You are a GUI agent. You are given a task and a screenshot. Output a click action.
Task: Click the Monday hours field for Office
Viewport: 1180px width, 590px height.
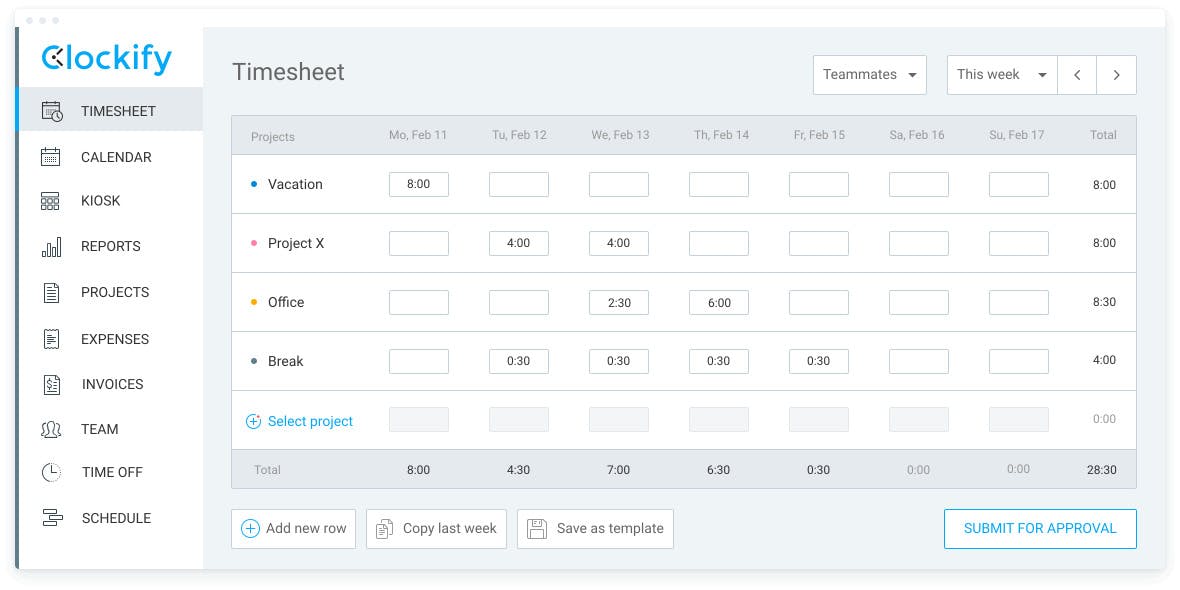pos(418,302)
